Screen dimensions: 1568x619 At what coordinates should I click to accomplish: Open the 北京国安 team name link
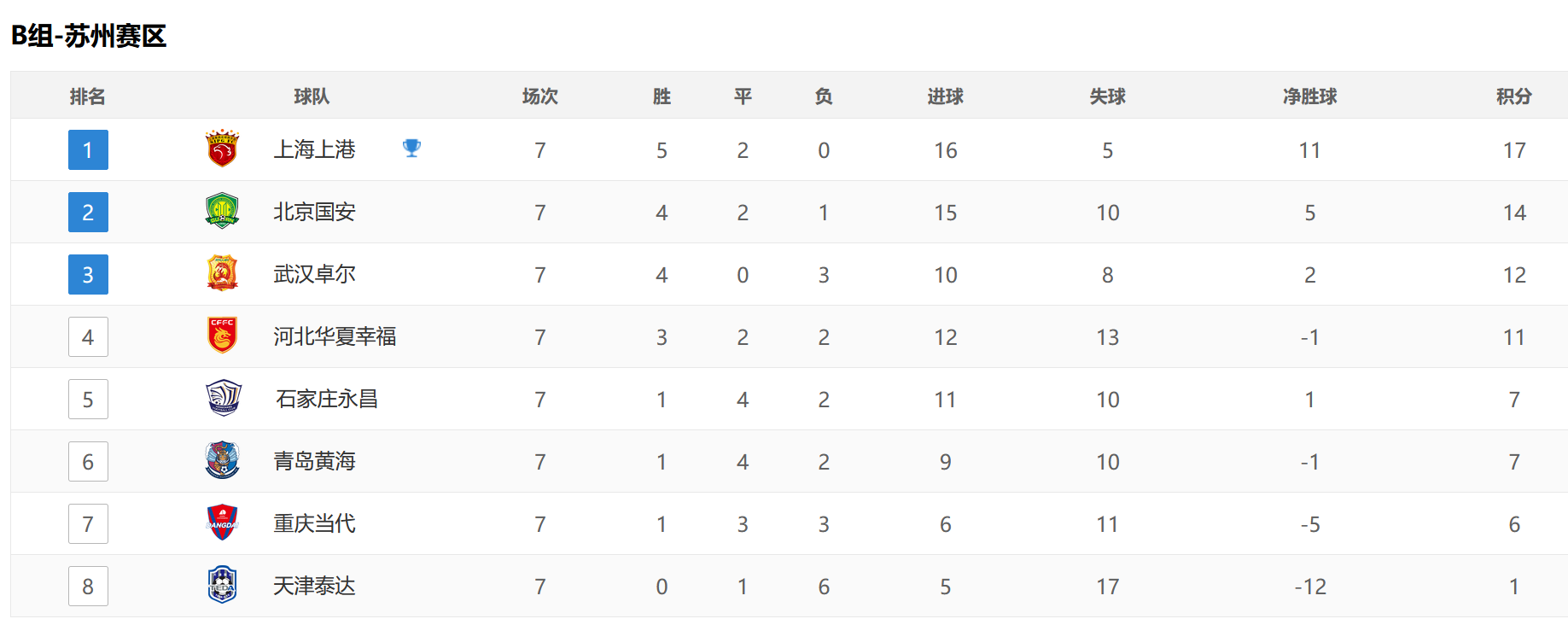point(314,212)
